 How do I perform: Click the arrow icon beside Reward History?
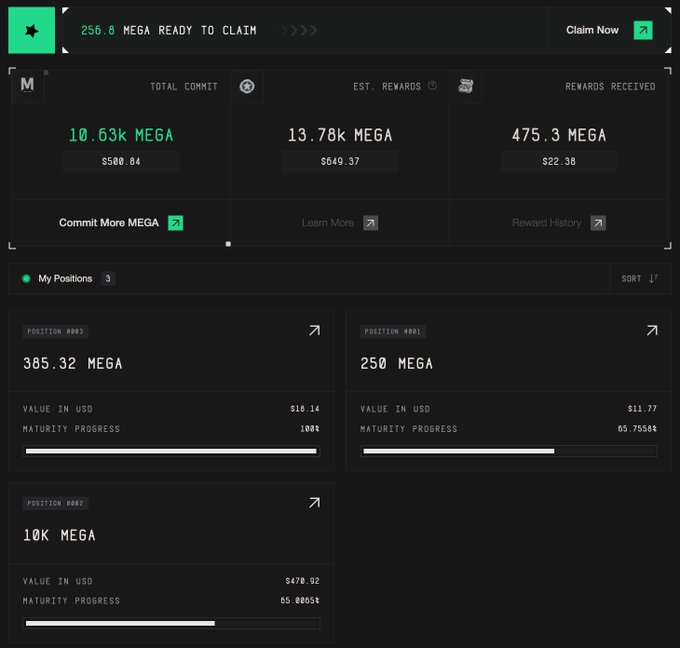[598, 223]
